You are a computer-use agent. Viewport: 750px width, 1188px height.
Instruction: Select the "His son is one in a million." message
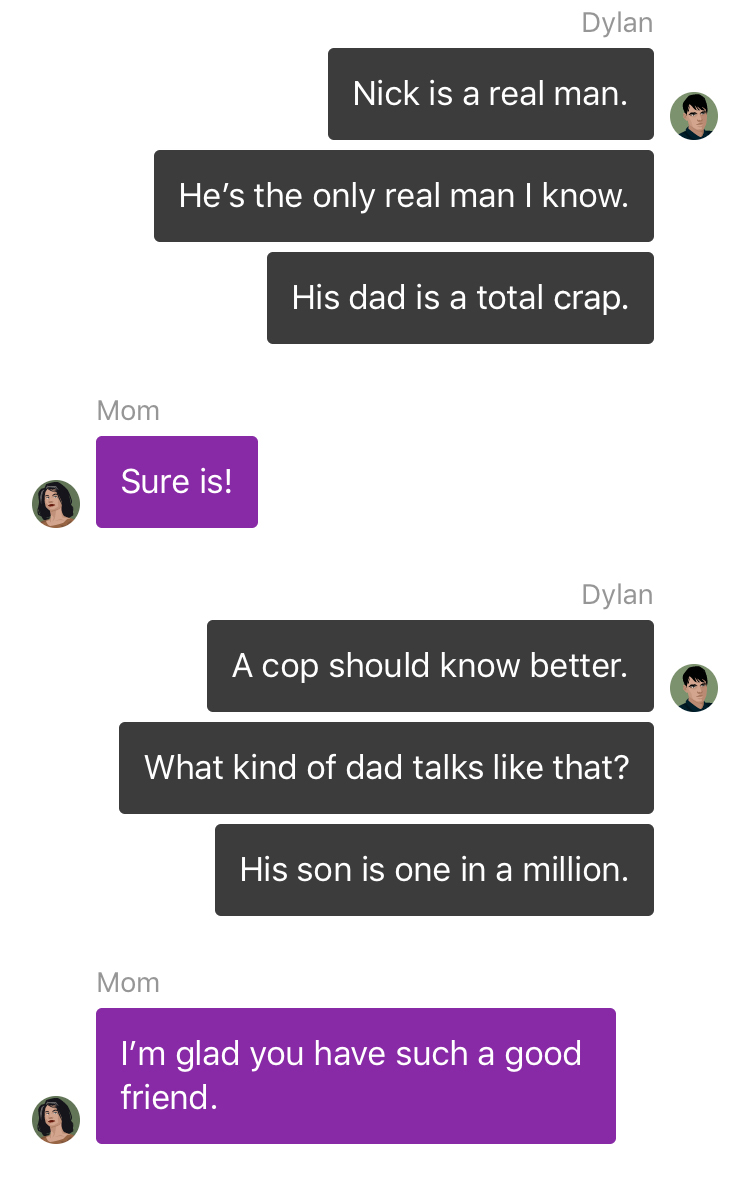tap(434, 870)
